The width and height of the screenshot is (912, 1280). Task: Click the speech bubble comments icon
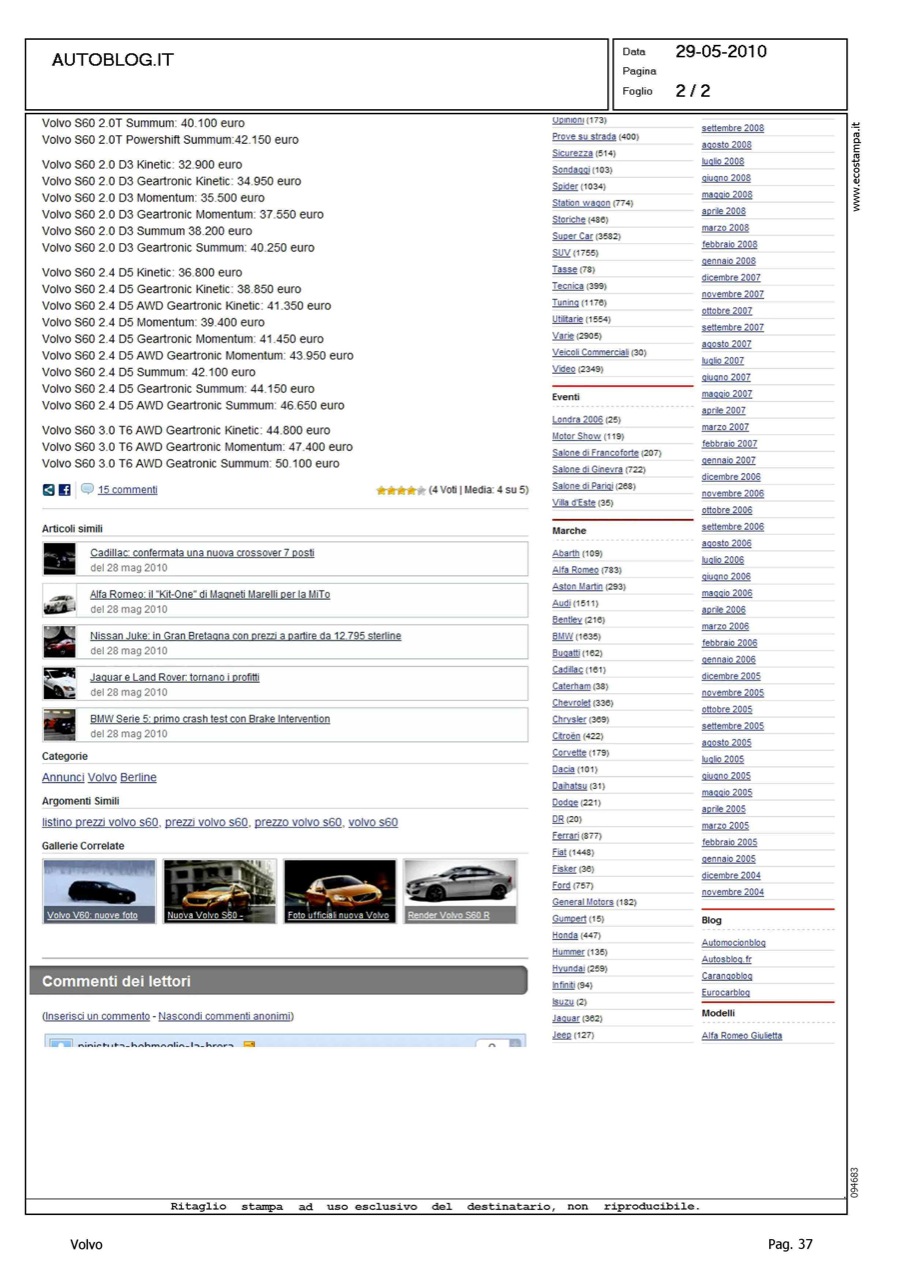87,490
